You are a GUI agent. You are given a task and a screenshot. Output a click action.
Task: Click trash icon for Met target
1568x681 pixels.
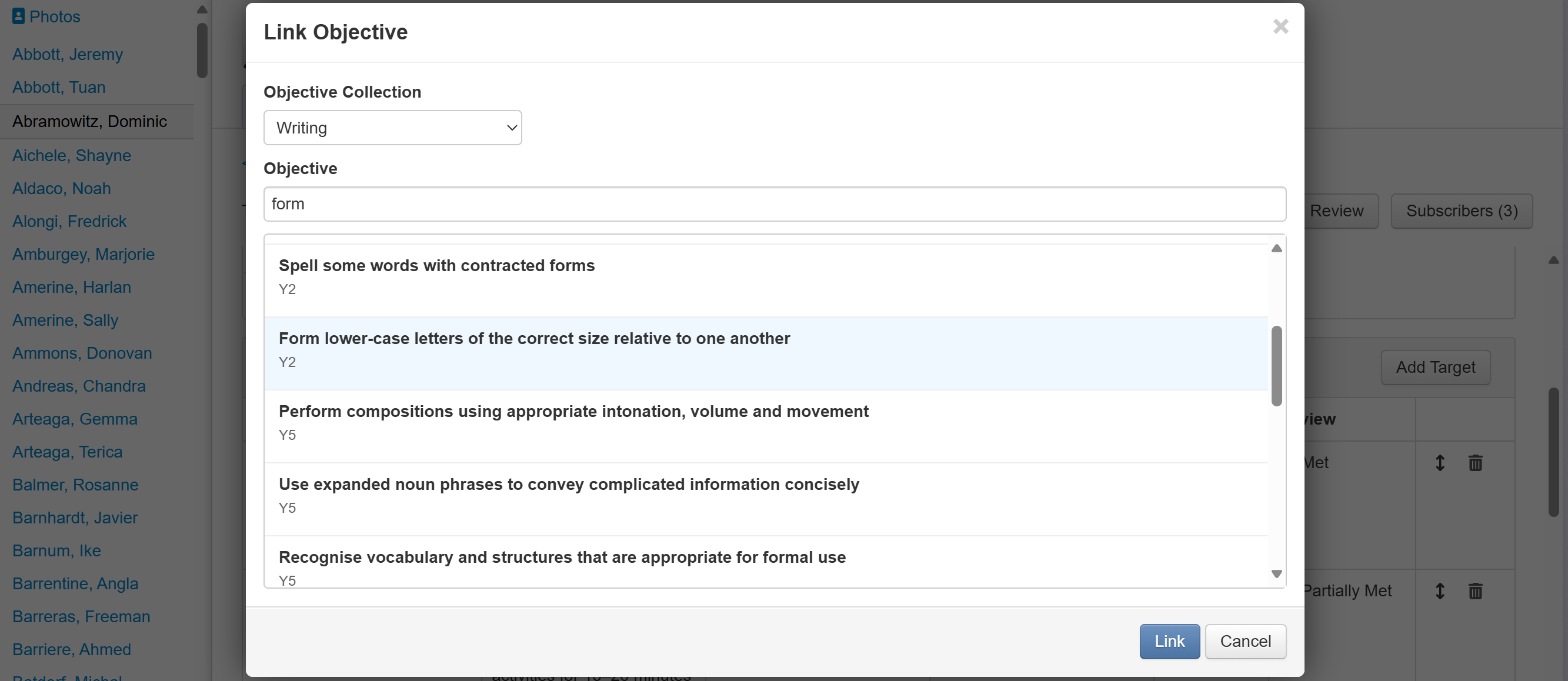pos(1475,463)
